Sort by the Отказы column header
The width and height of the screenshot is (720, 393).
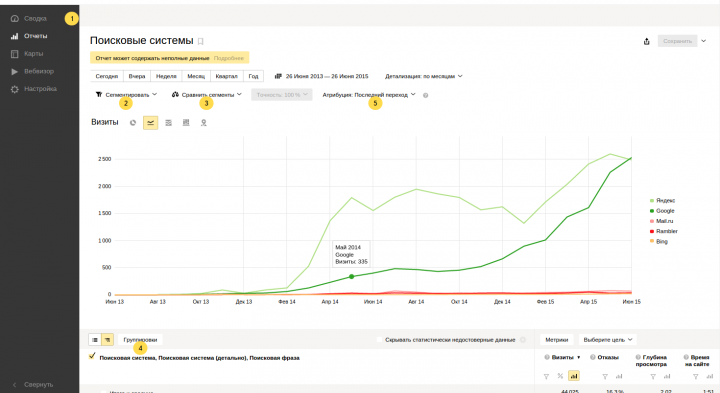[608, 357]
